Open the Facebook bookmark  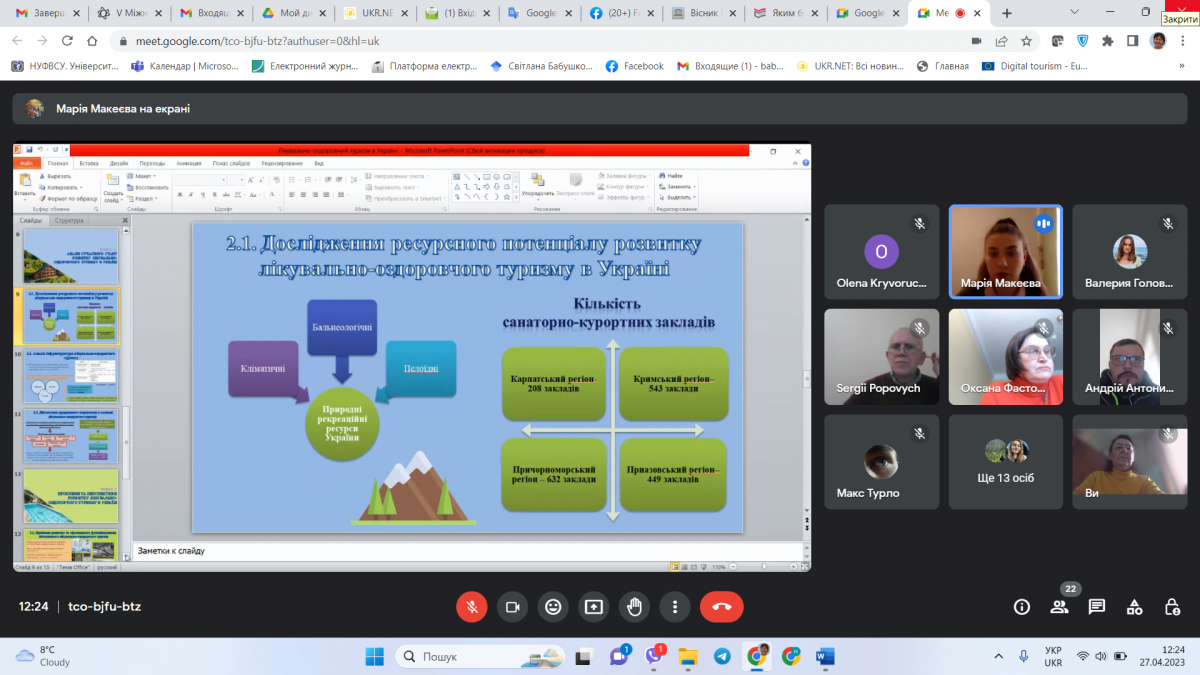[x=634, y=66]
